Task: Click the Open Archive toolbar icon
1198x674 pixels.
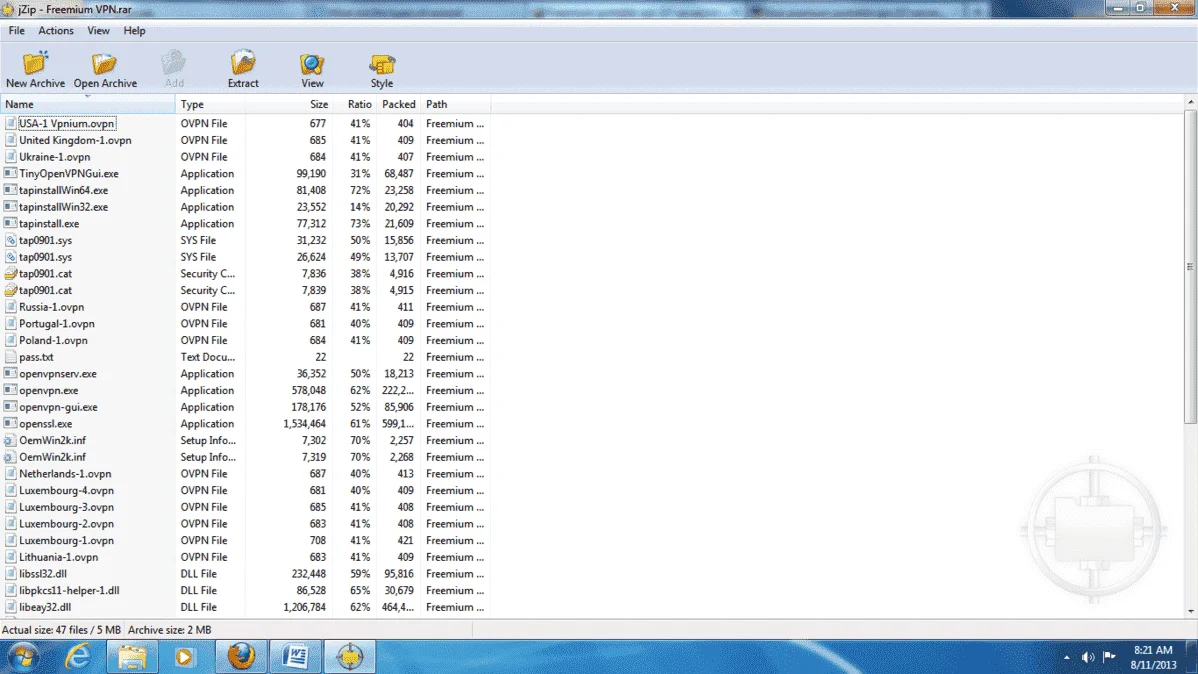Action: [105, 63]
